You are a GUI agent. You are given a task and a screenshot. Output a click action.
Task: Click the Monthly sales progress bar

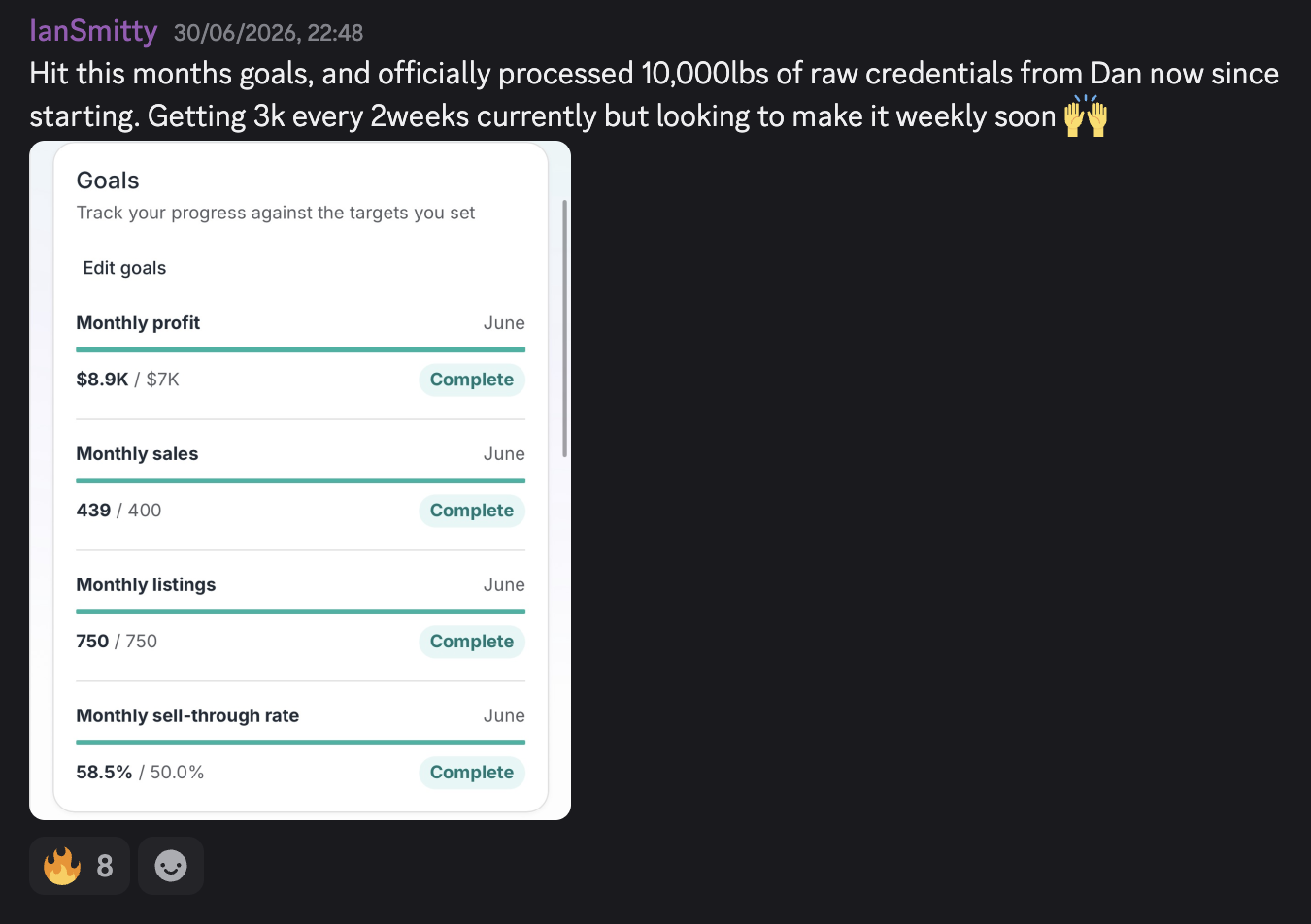click(301, 480)
